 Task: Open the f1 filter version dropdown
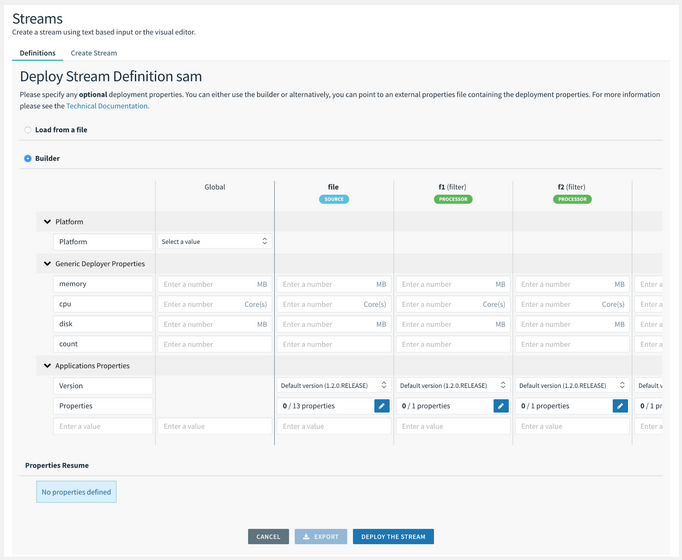click(453, 385)
